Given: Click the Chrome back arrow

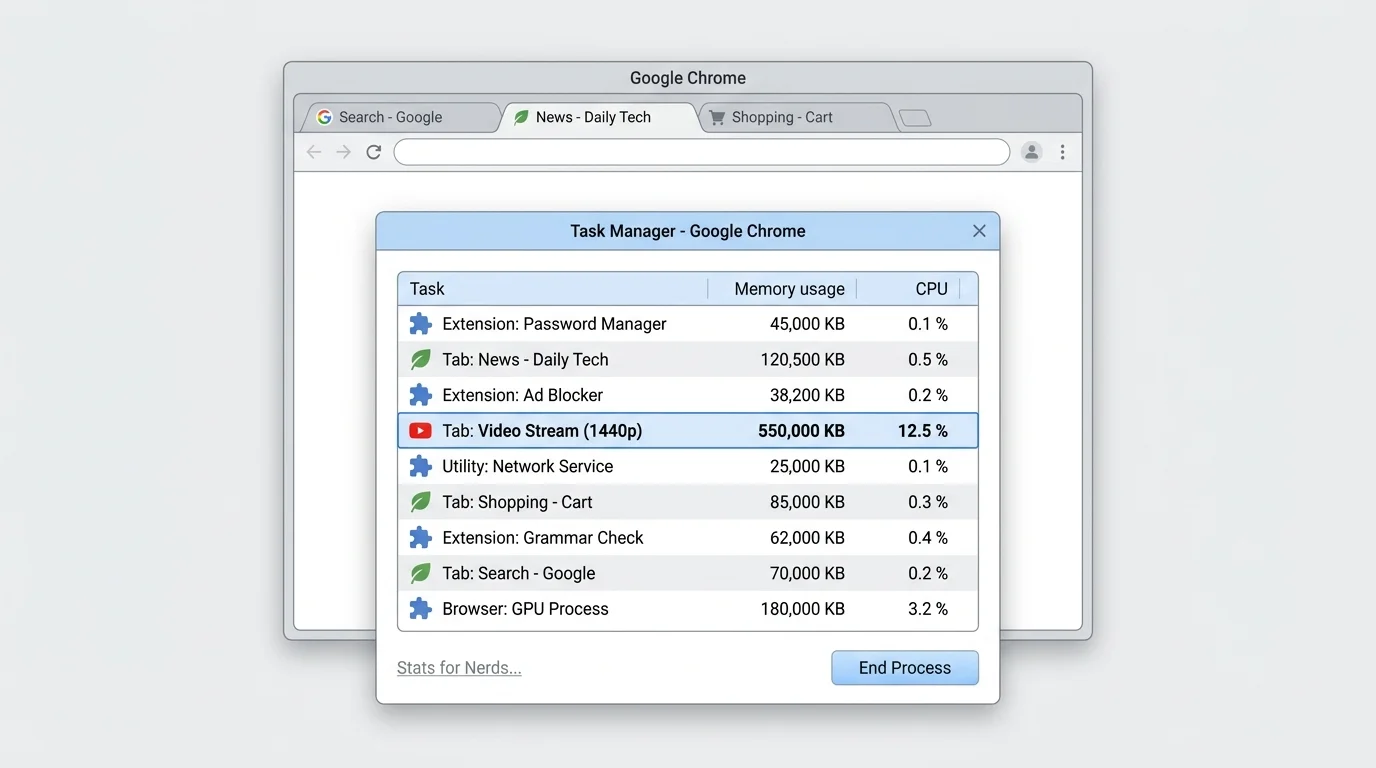Looking at the screenshot, I should (314, 152).
